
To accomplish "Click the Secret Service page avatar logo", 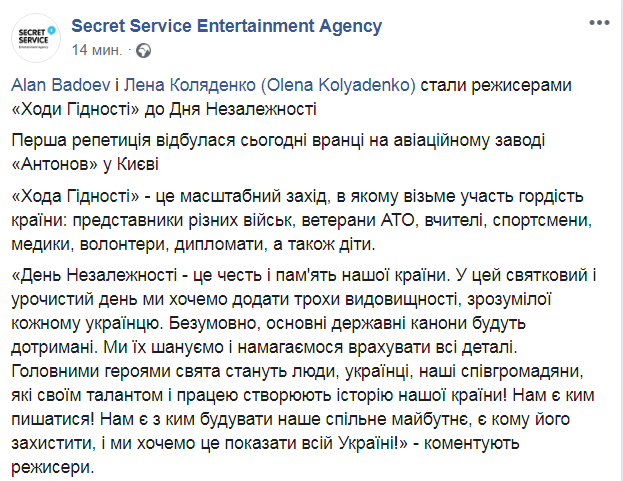I will click(38, 37).
